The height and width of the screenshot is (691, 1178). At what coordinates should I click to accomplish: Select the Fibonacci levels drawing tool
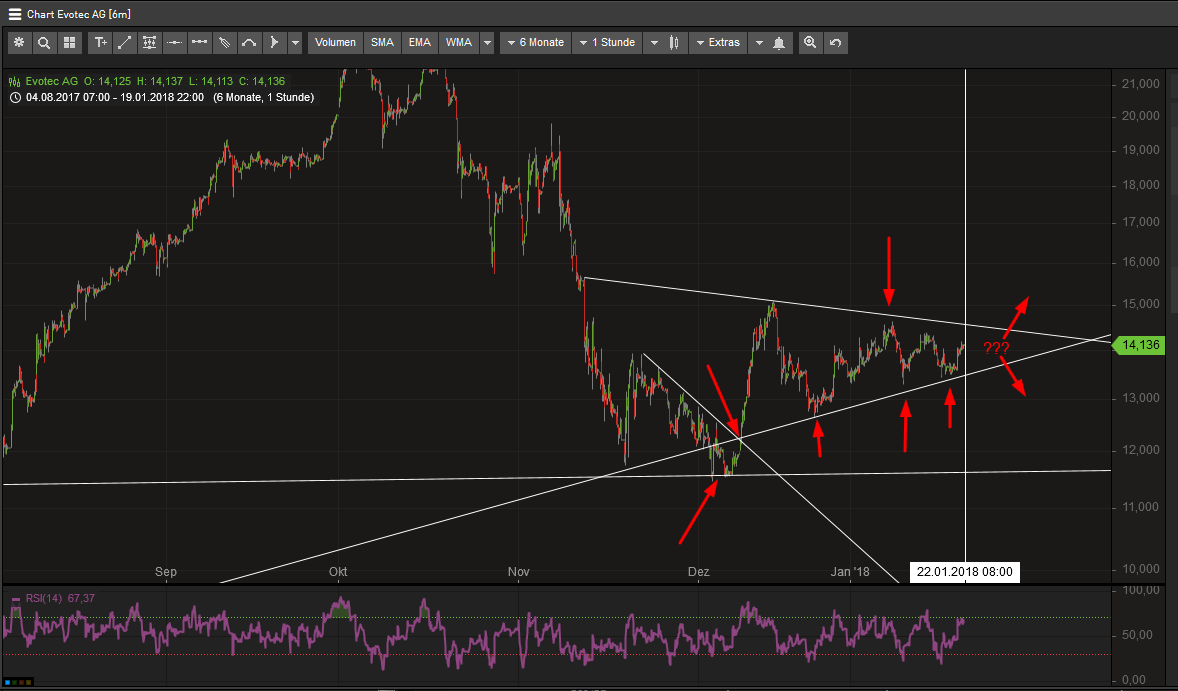click(x=150, y=43)
